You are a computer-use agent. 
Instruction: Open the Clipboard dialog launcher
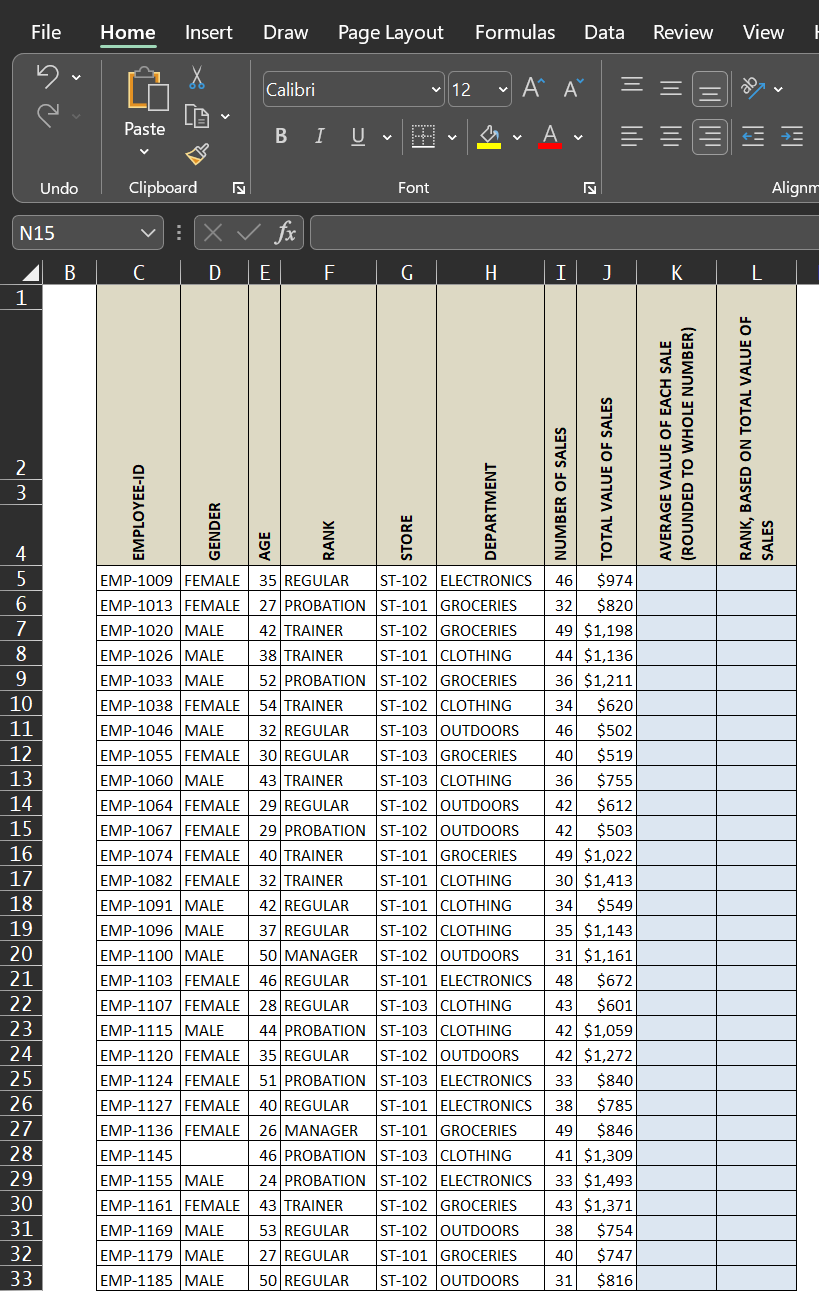237,187
